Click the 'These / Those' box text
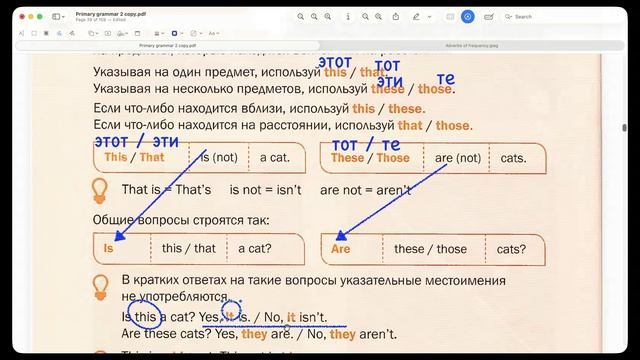Image resolution: width=640 pixels, height=360 pixels. point(370,158)
